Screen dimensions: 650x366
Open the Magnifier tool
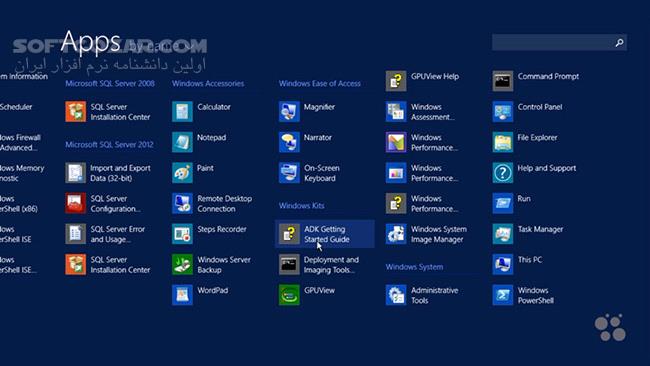[308, 111]
